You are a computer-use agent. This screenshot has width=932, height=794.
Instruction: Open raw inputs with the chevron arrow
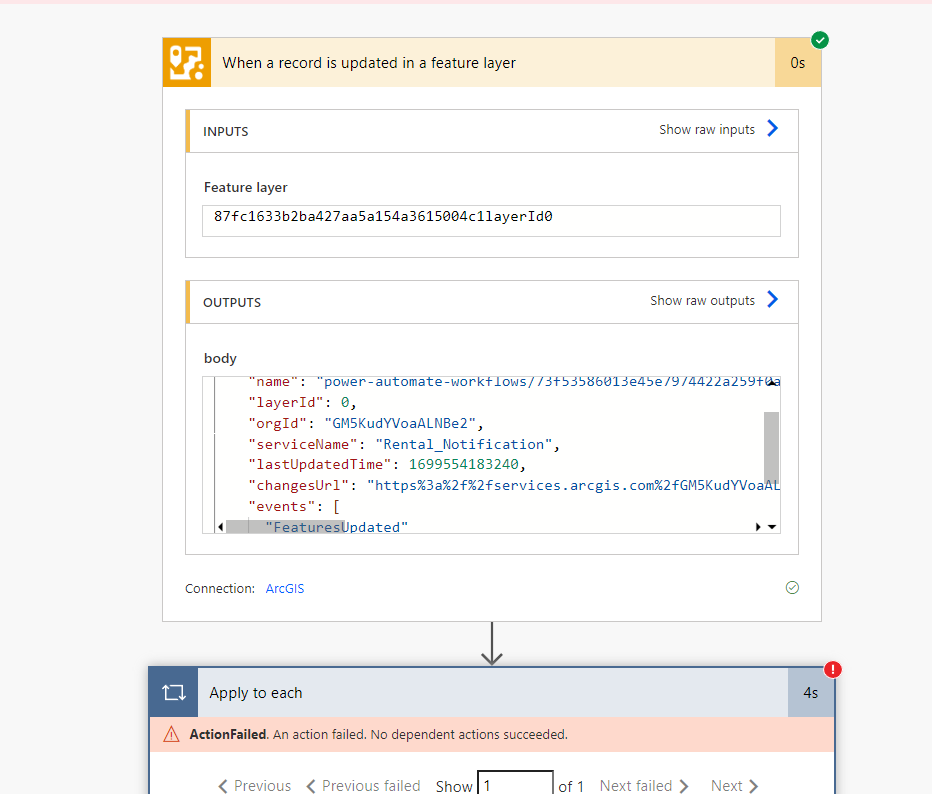coord(772,128)
